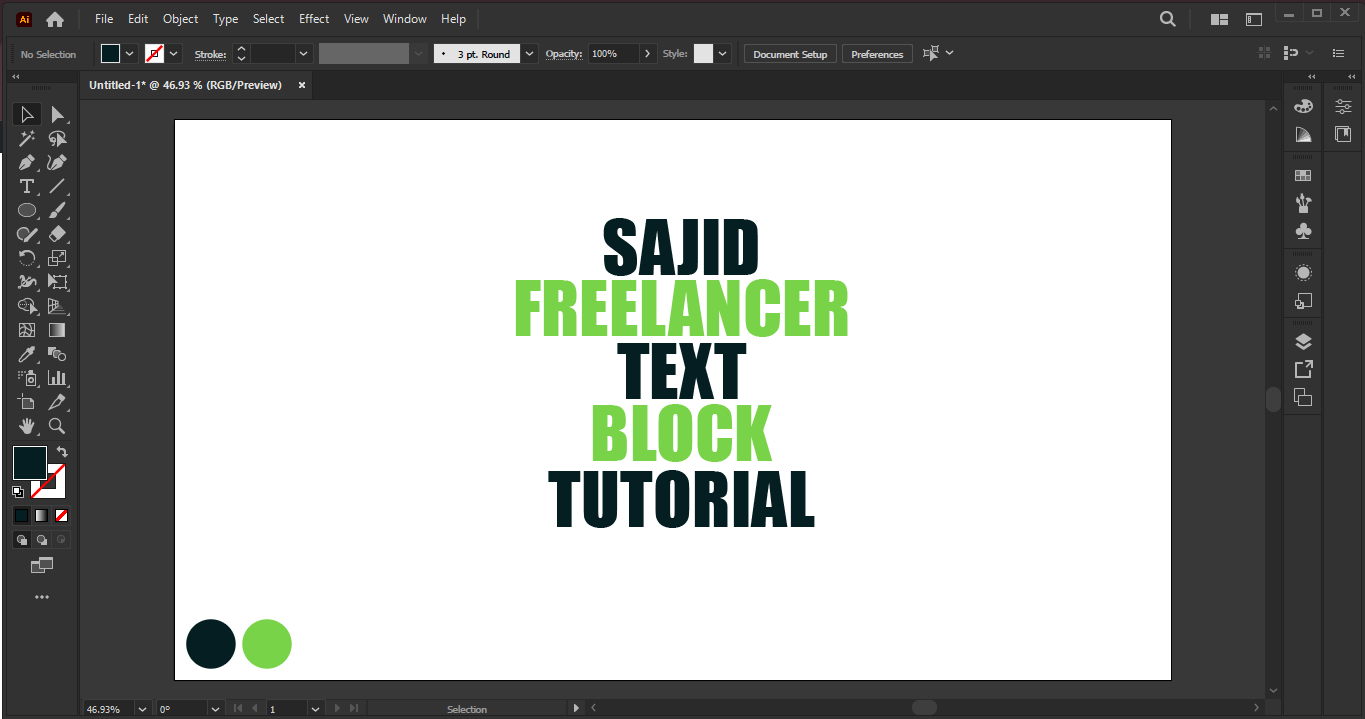
Task: Collapse the left toolbar with double arrows
Action: [15, 77]
